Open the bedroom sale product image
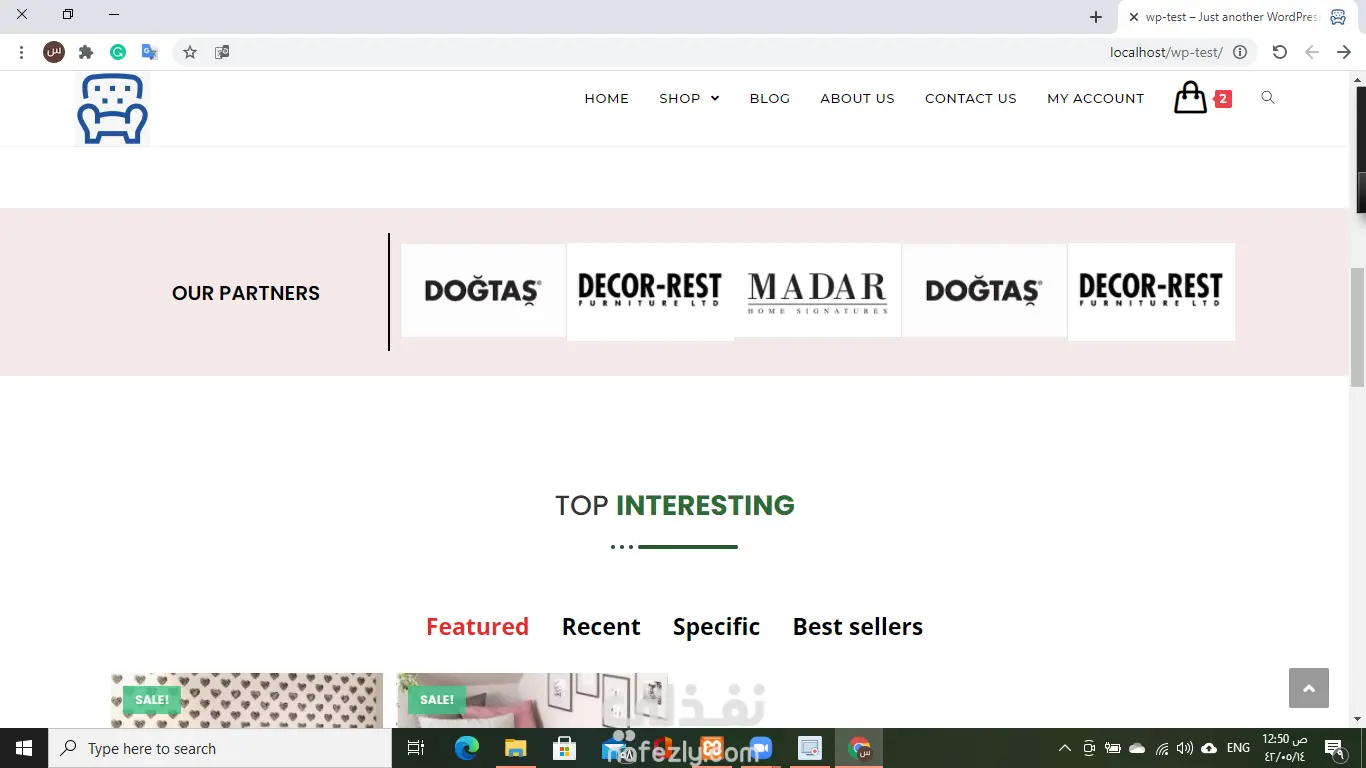 pyautogui.click(x=532, y=700)
